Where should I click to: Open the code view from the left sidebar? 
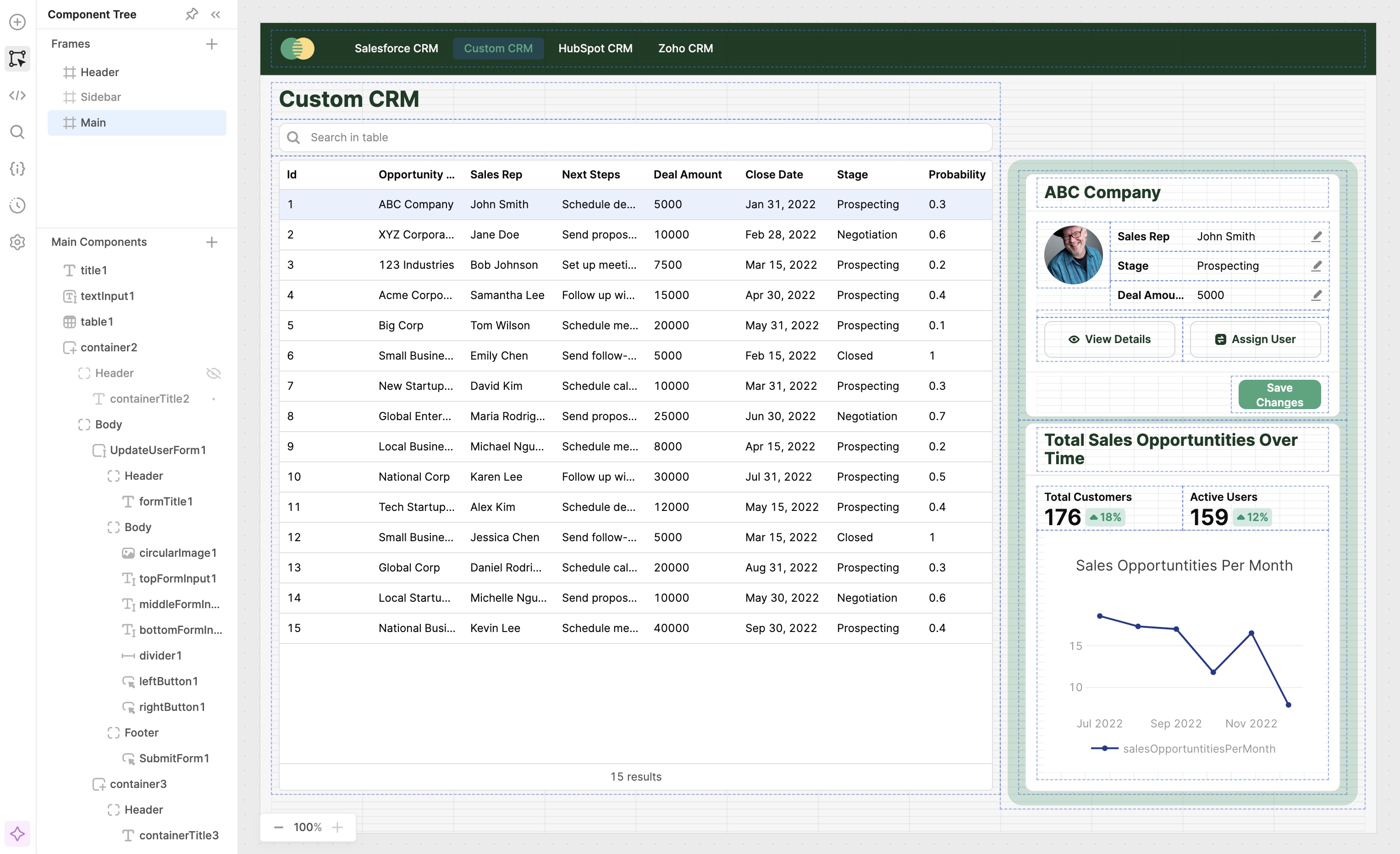point(17,95)
